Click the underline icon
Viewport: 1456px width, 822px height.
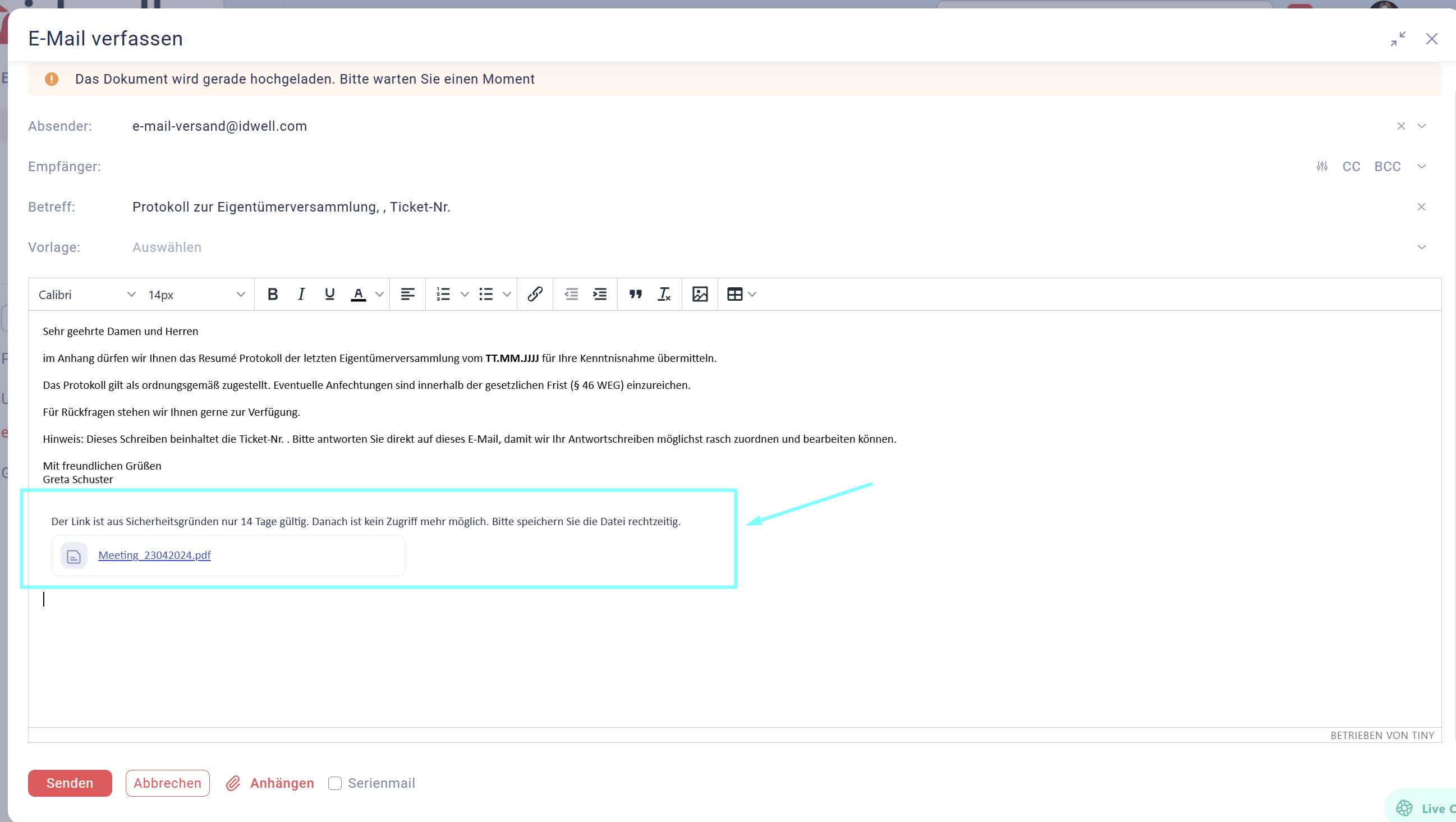point(329,294)
